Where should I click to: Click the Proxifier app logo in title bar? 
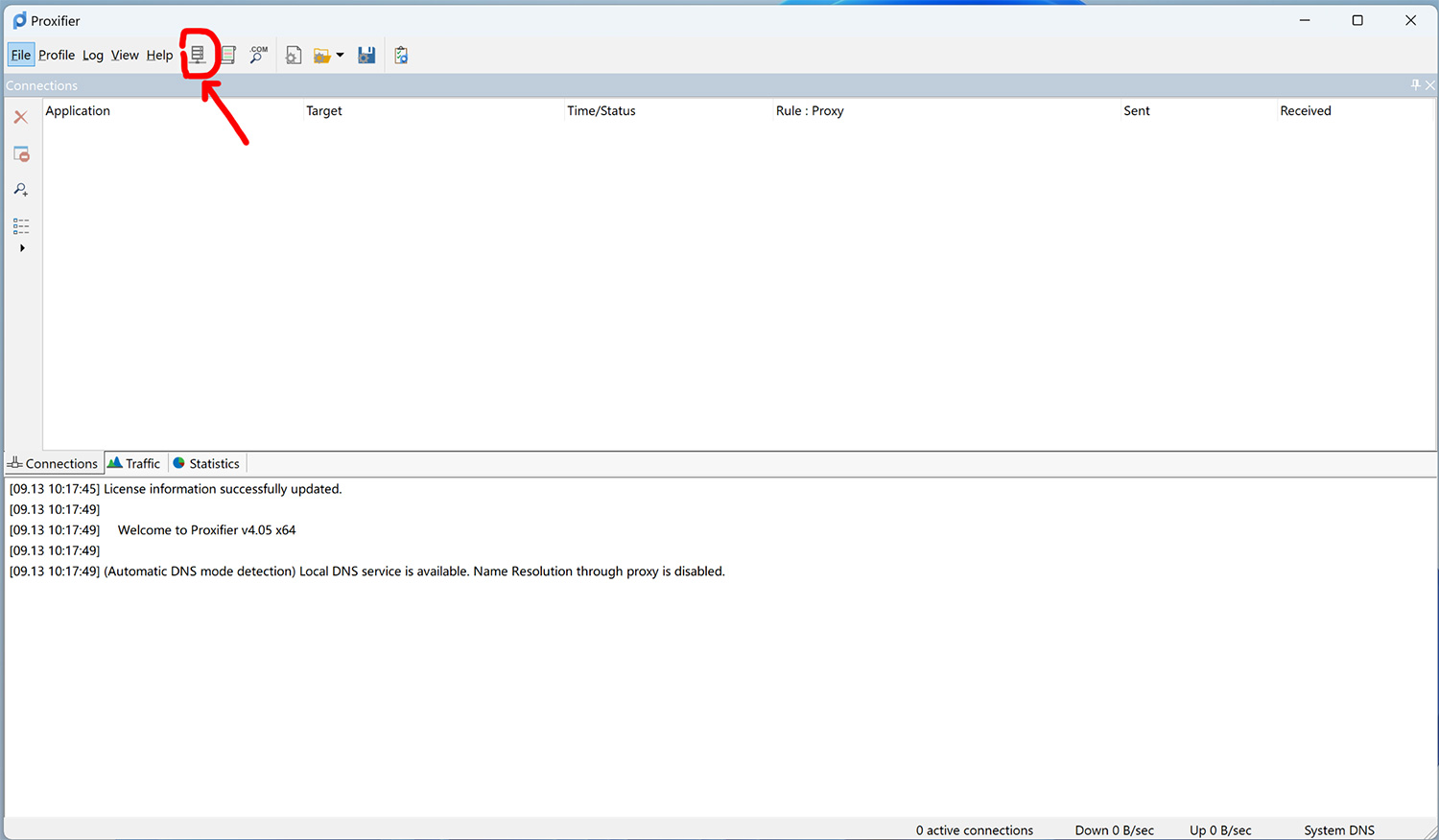pos(19,20)
